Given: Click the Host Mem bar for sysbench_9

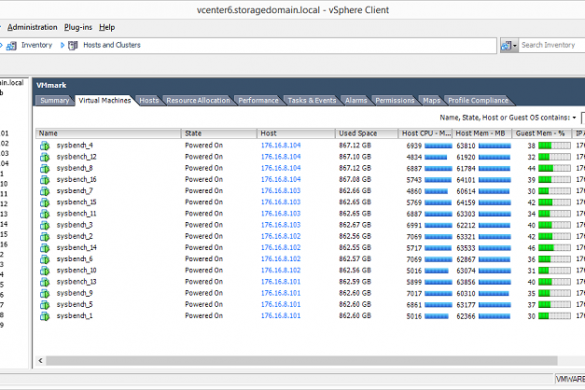Looking at the screenshot, I should (494, 294).
